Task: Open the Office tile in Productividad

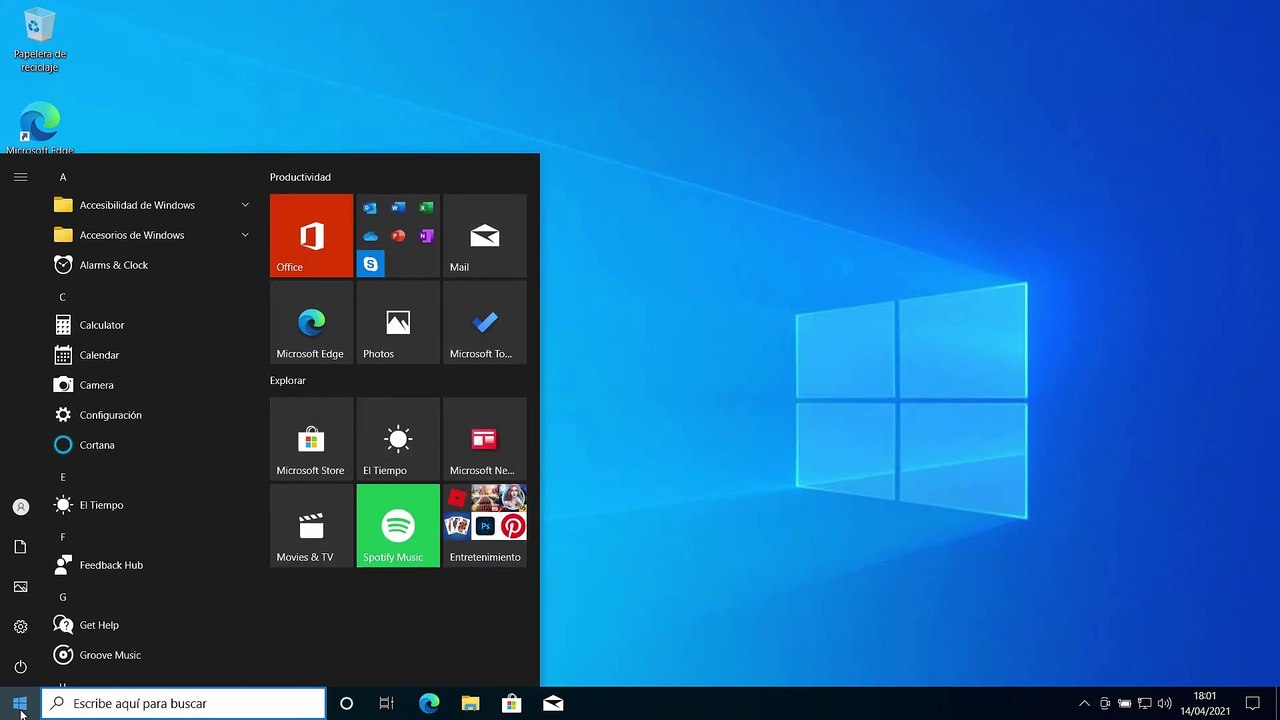Action: (311, 235)
